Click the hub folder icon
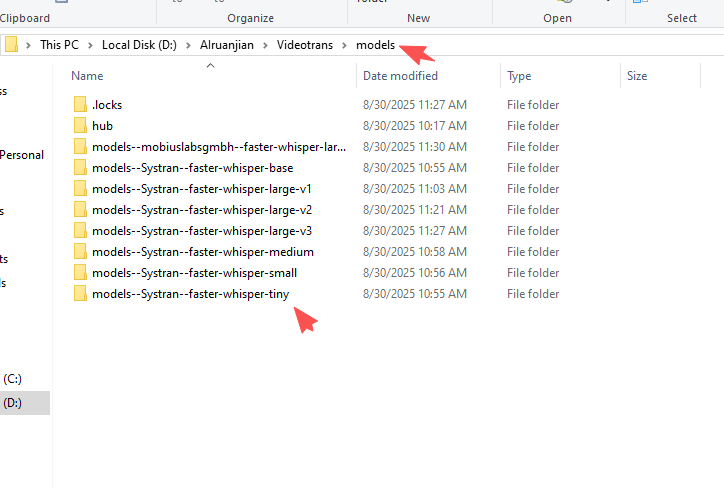 80,126
